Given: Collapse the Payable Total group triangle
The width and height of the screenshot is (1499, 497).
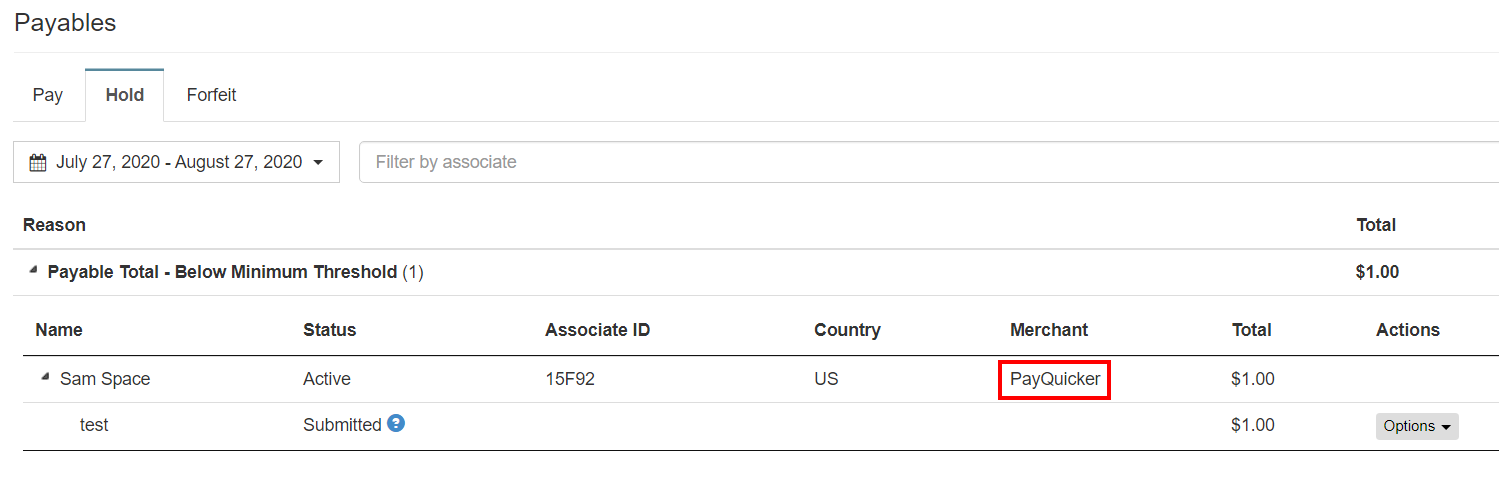Looking at the screenshot, I should tap(33, 270).
